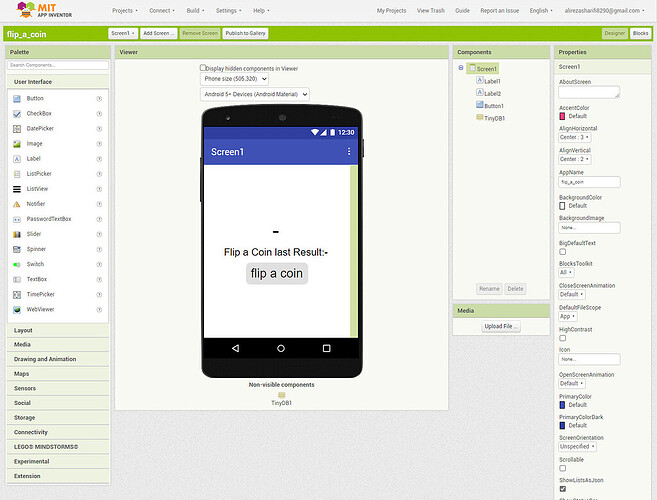
Task: Select the TextBox palette icon
Action: pos(17,280)
